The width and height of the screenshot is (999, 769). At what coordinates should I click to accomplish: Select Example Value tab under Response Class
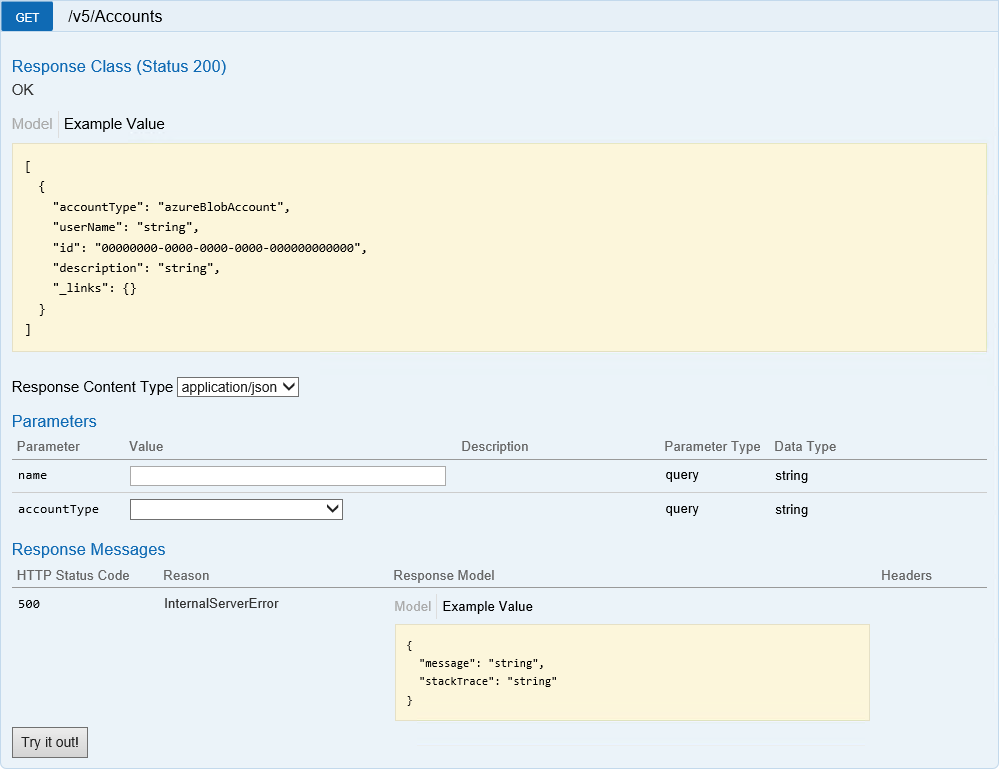pos(114,124)
